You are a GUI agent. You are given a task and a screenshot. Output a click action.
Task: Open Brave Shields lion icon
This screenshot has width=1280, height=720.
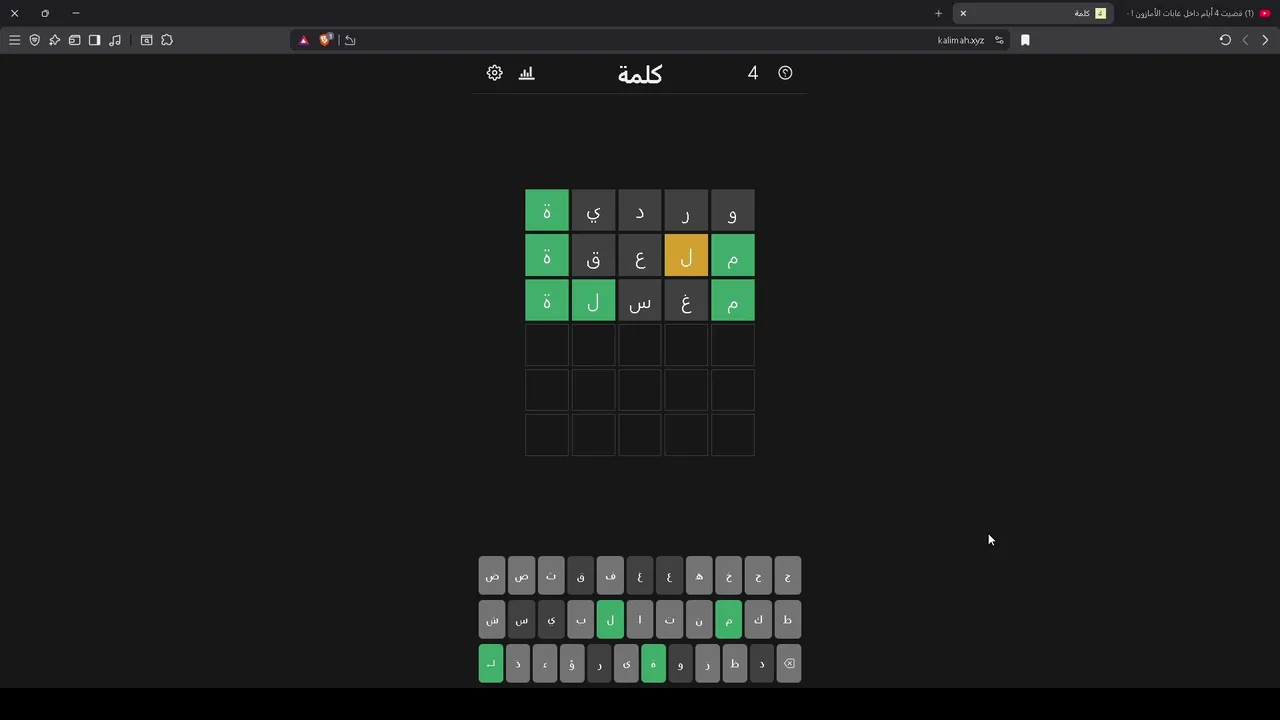click(x=326, y=40)
